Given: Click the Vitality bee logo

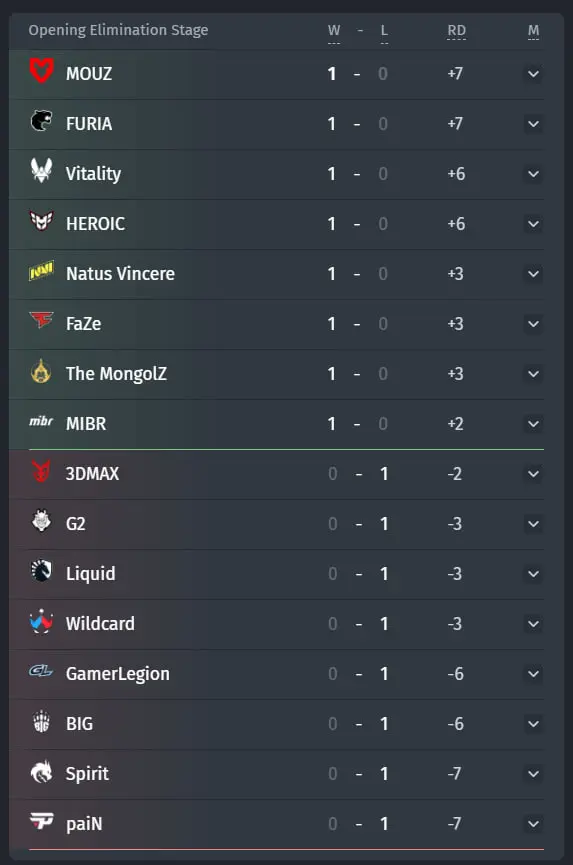Looking at the screenshot, I should 41,170.
